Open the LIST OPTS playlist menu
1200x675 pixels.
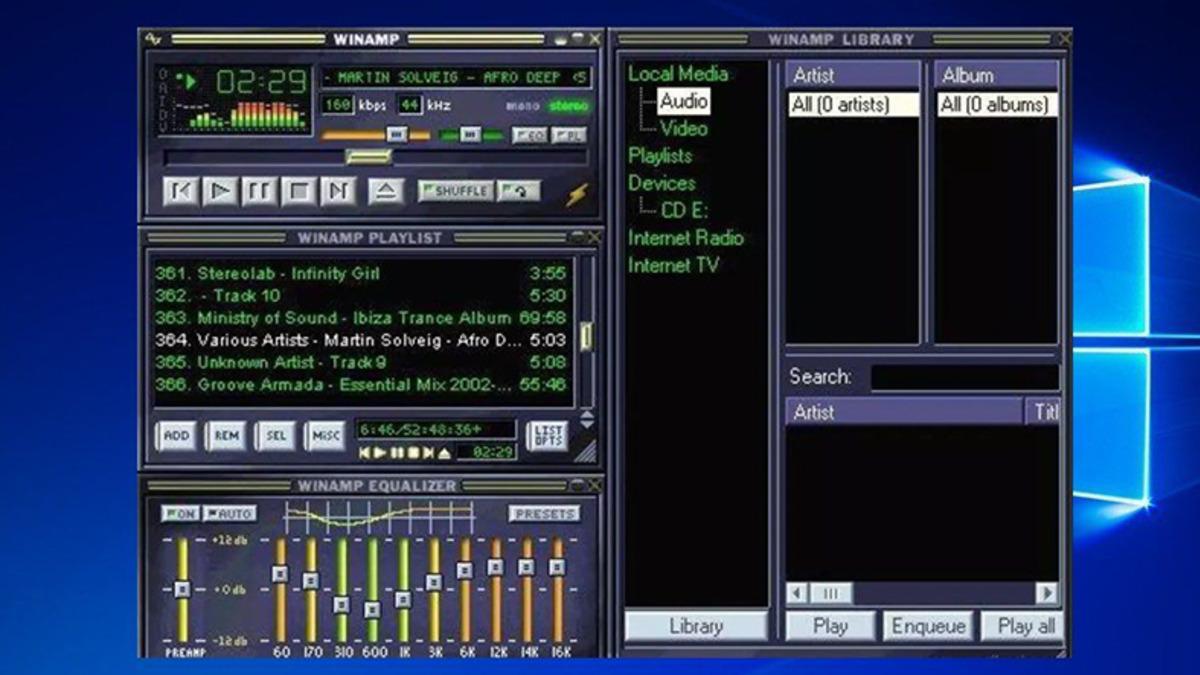pos(547,436)
